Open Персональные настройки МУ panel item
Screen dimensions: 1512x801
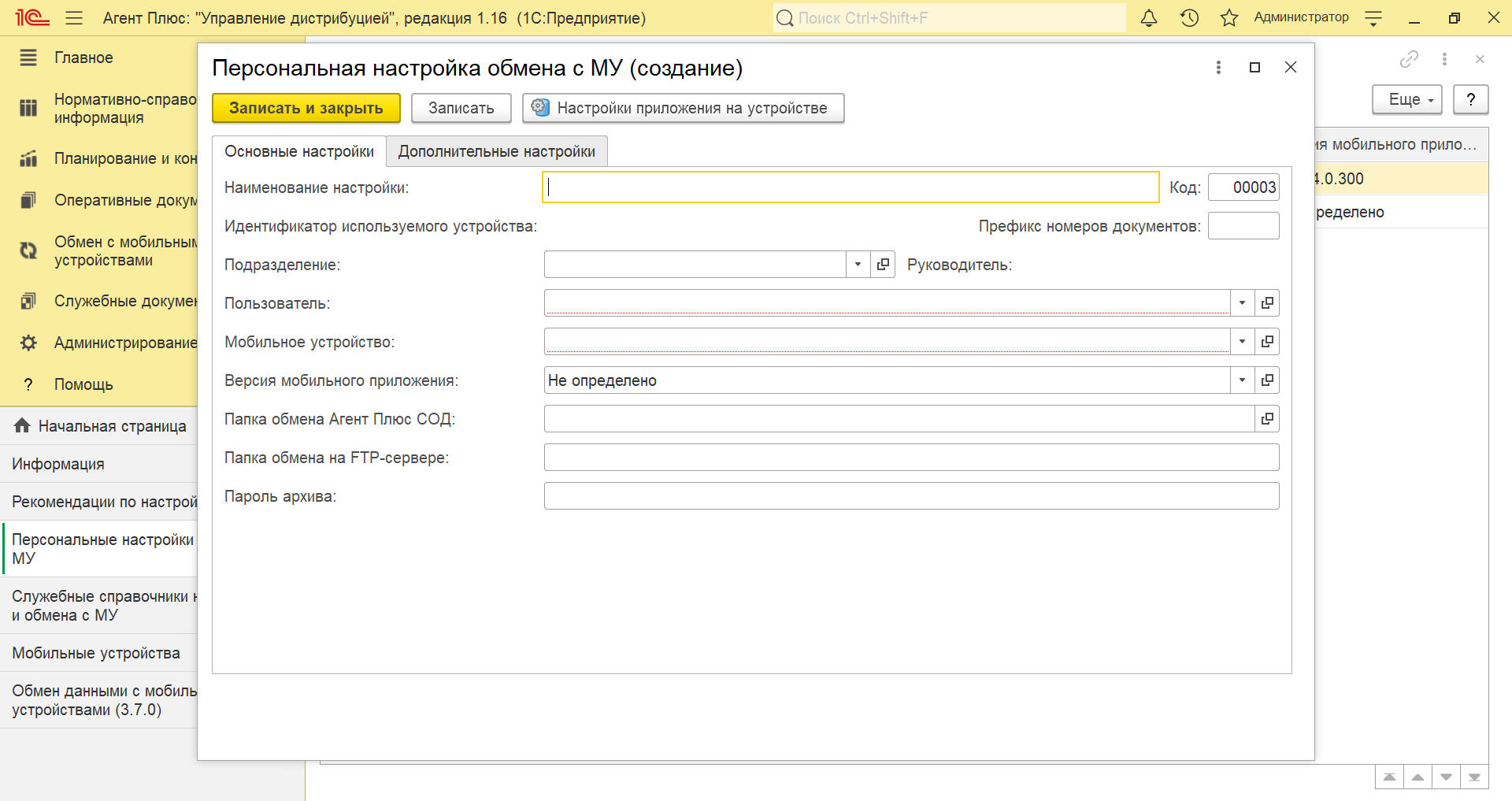(99, 549)
